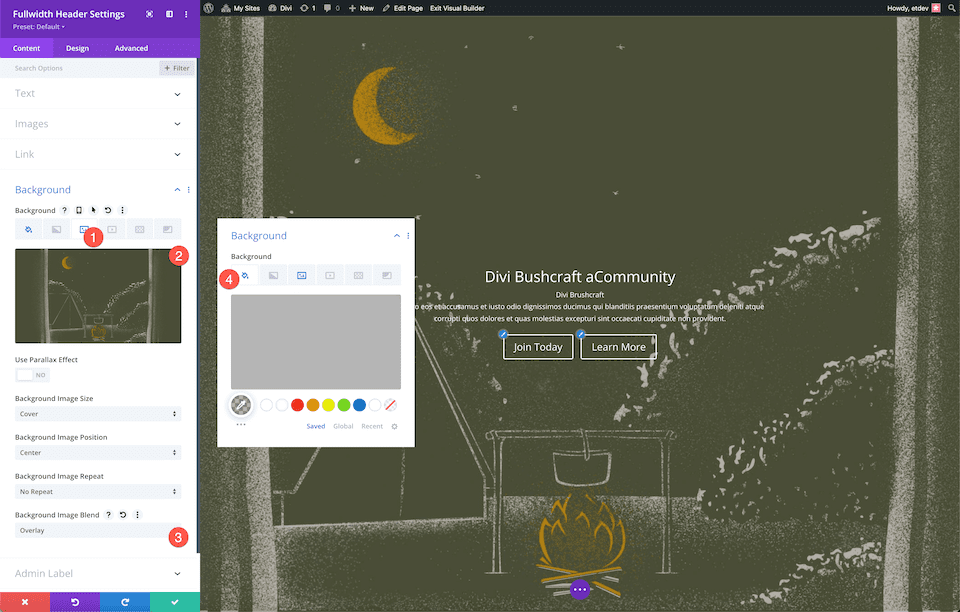Pick the red color swatch
The height and width of the screenshot is (612, 960).
tap(297, 405)
